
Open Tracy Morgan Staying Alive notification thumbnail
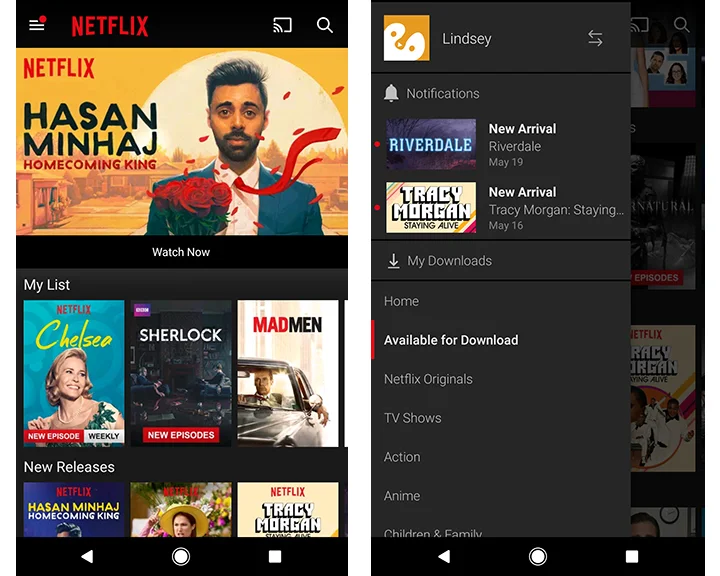click(x=431, y=208)
